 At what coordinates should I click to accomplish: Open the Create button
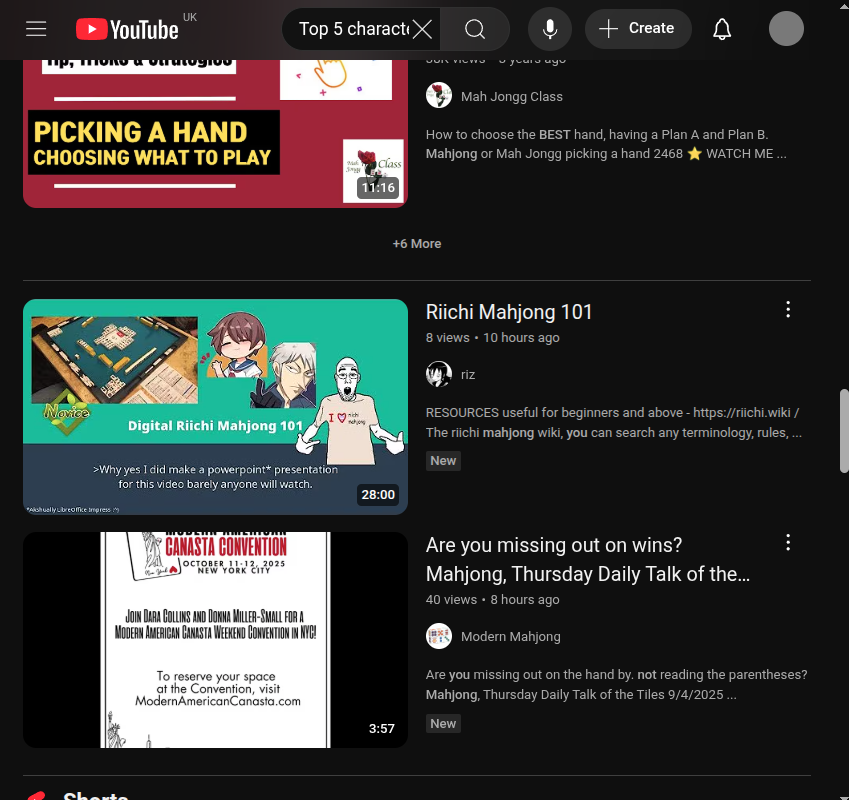point(638,29)
